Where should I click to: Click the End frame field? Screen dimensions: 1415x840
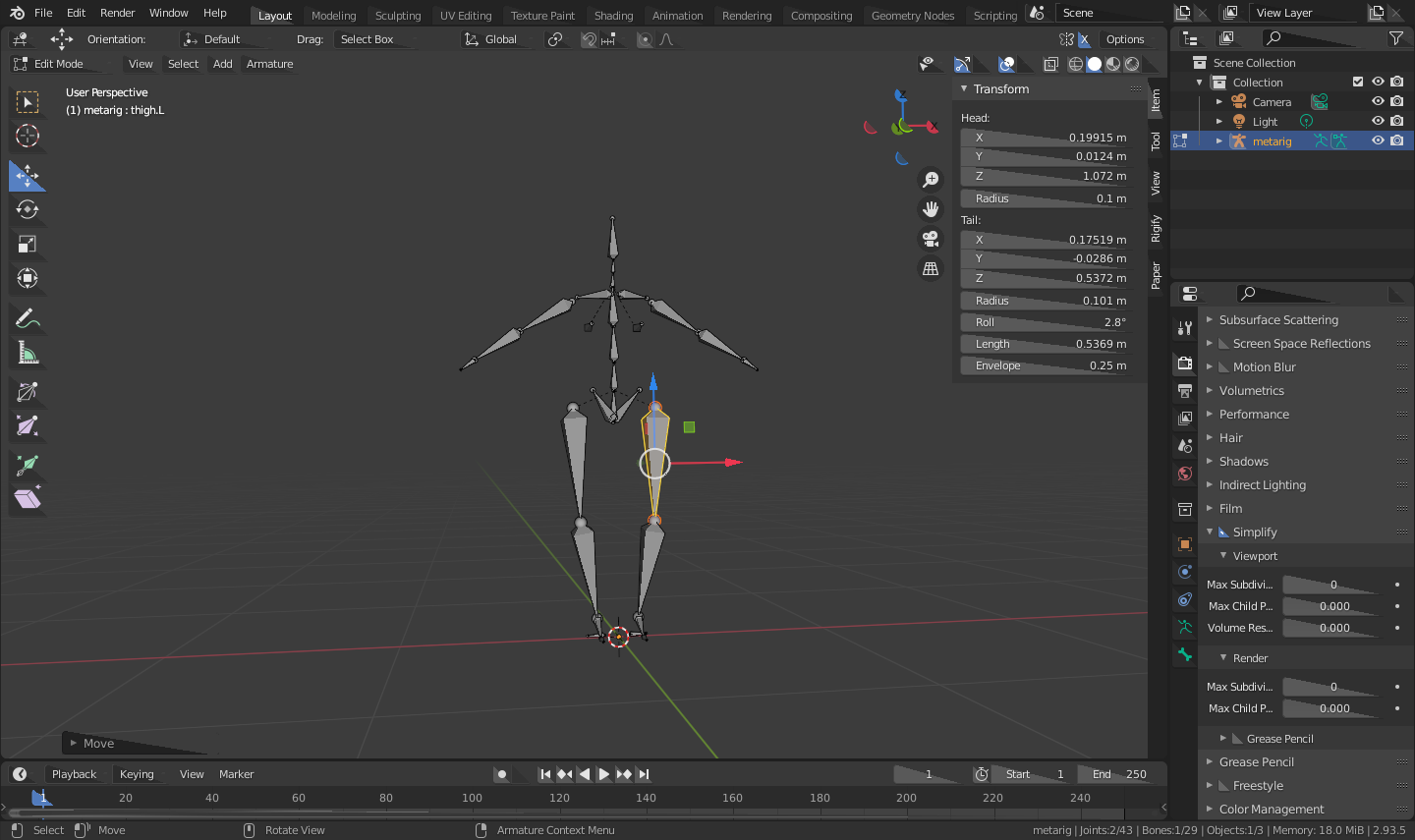pos(1119,774)
